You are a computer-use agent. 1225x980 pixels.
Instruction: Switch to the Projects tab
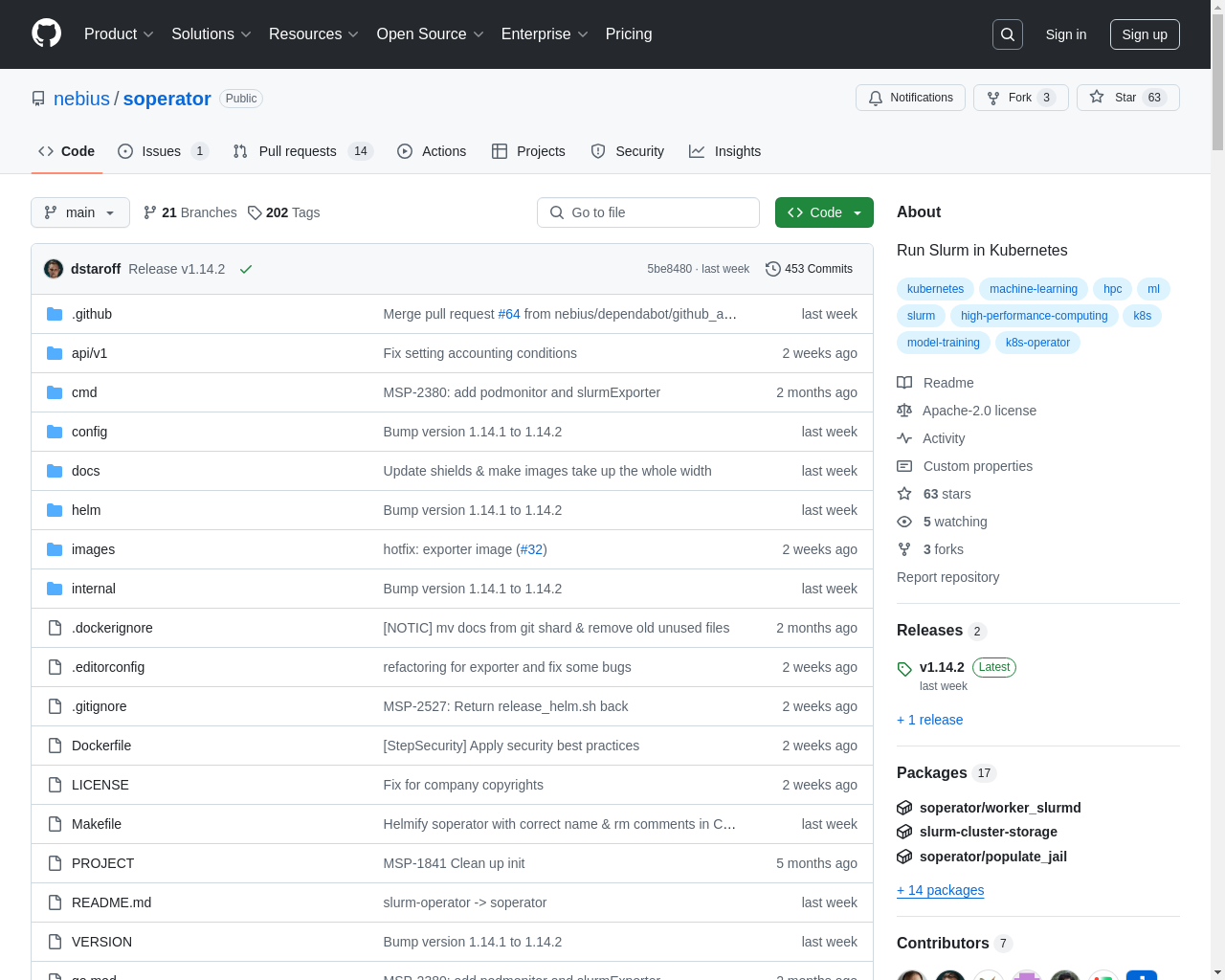pos(528,151)
